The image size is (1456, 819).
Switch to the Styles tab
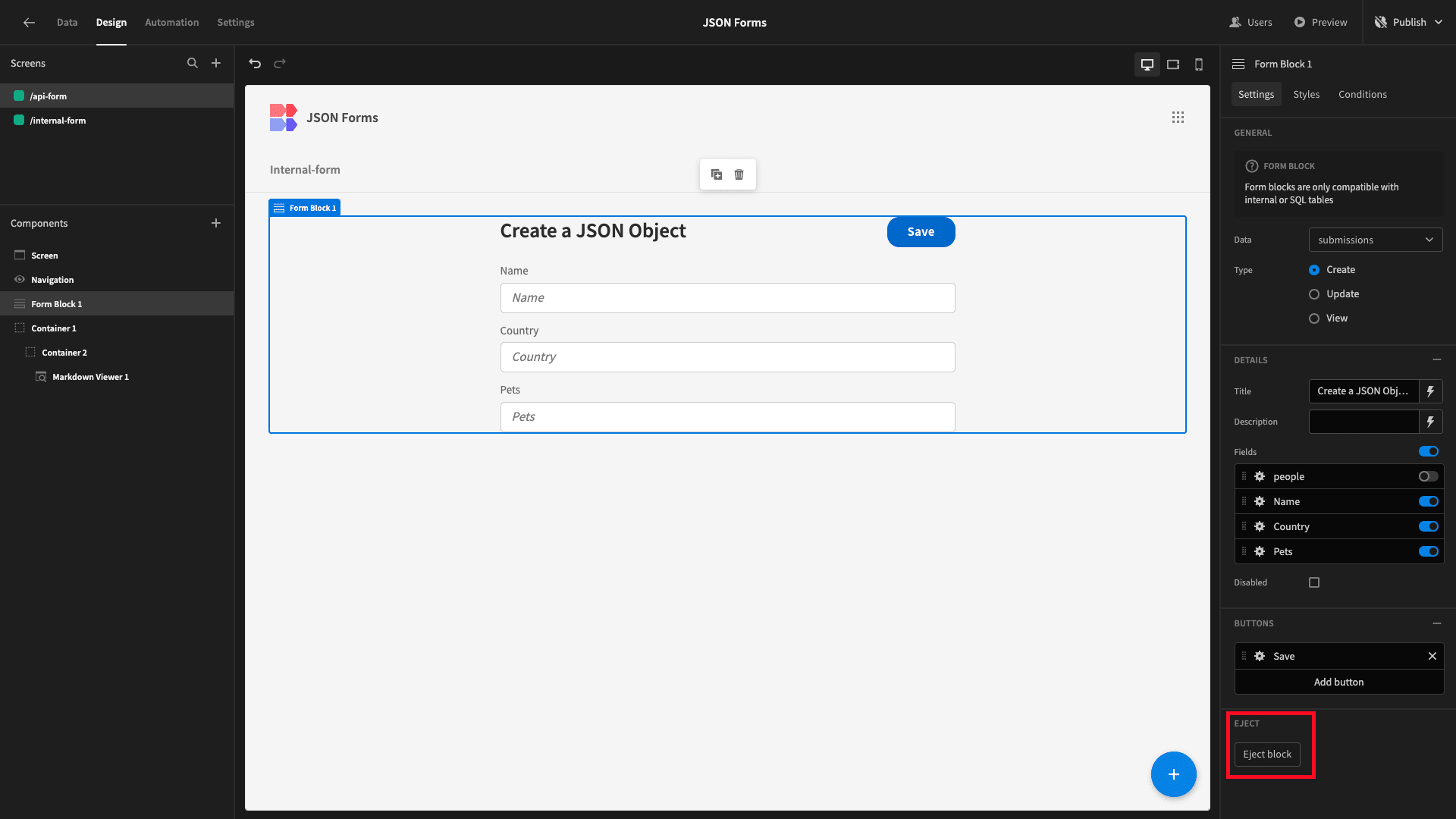click(x=1307, y=95)
